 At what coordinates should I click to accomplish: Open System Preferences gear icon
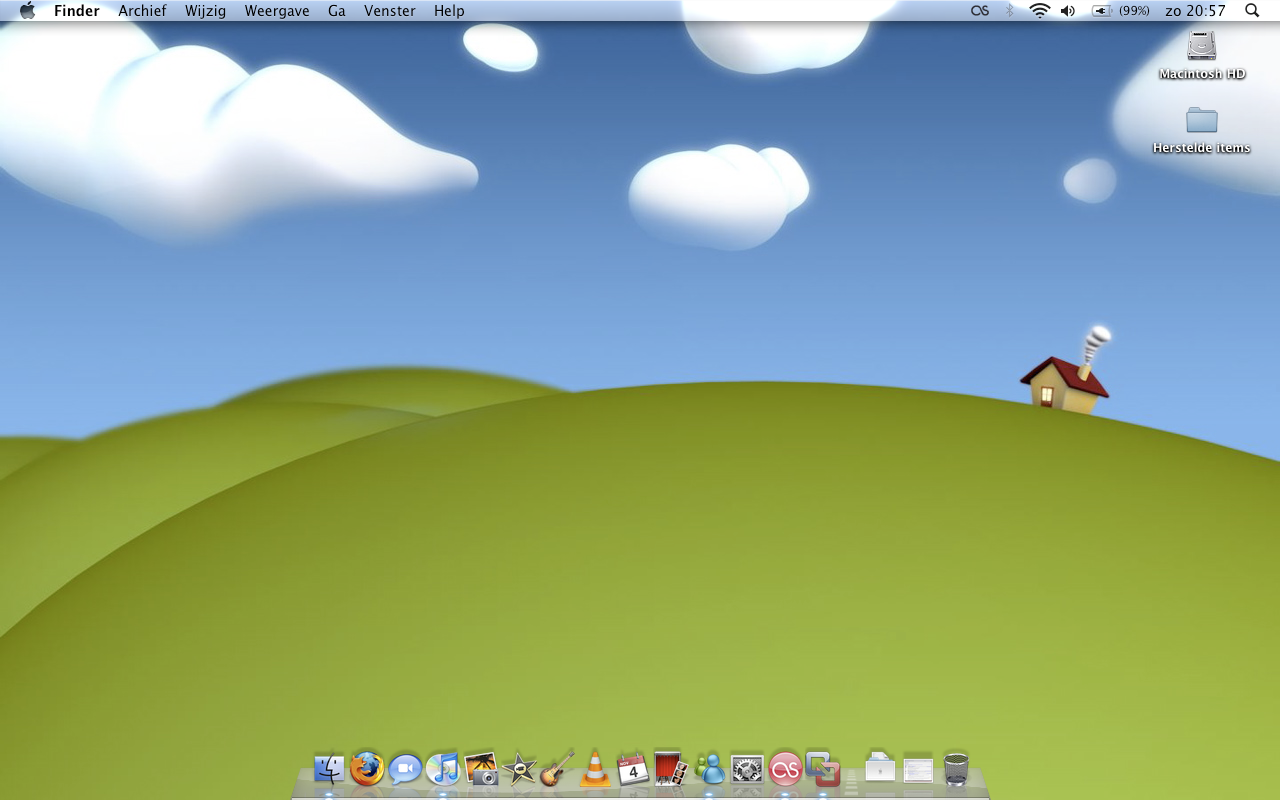click(747, 769)
